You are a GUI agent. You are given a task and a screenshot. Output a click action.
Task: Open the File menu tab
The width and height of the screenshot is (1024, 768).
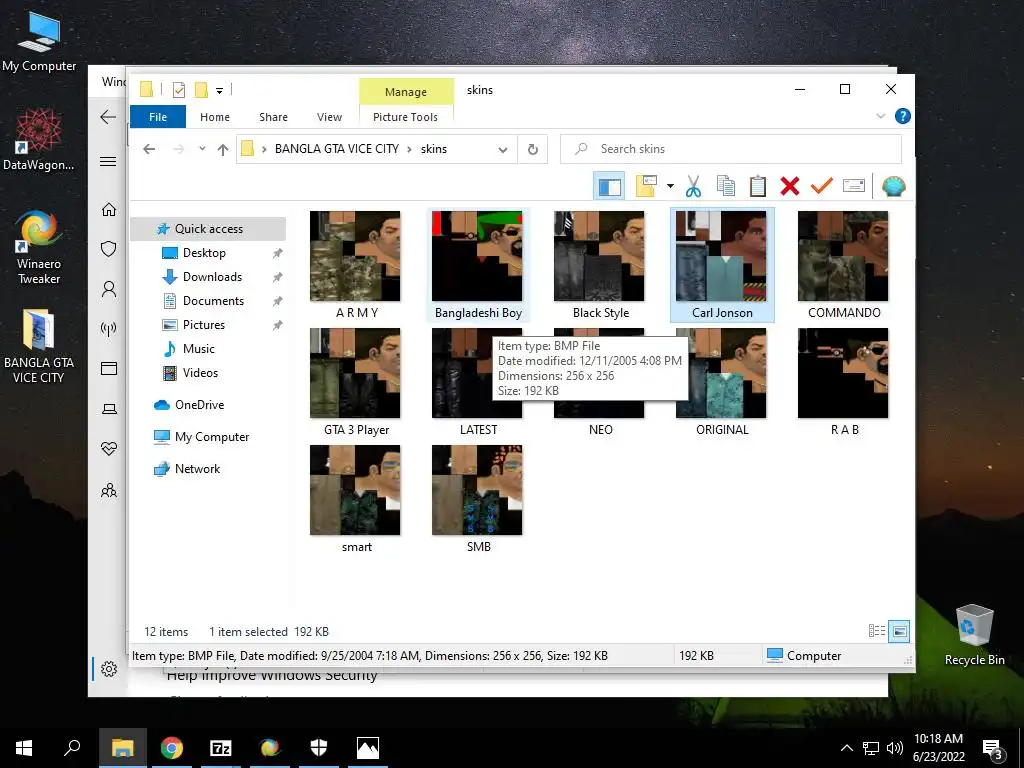[158, 117]
